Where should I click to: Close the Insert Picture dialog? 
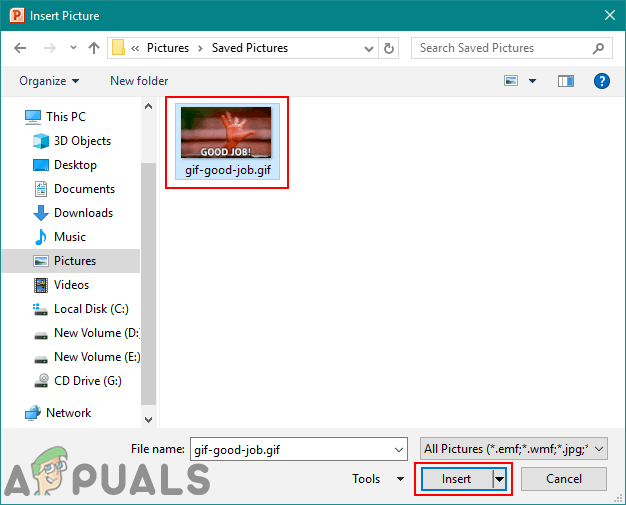(x=610, y=15)
